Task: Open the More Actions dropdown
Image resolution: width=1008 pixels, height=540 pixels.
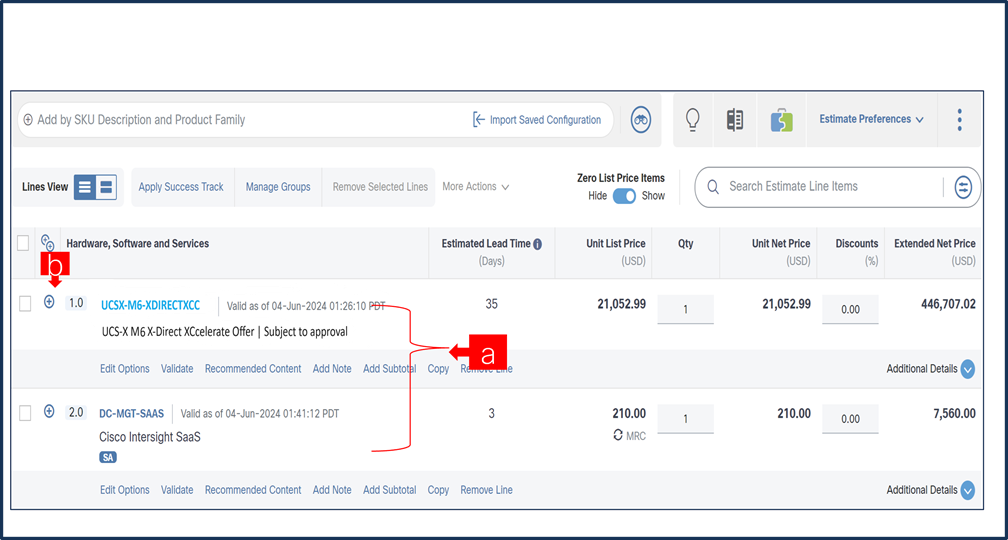Action: (476, 186)
